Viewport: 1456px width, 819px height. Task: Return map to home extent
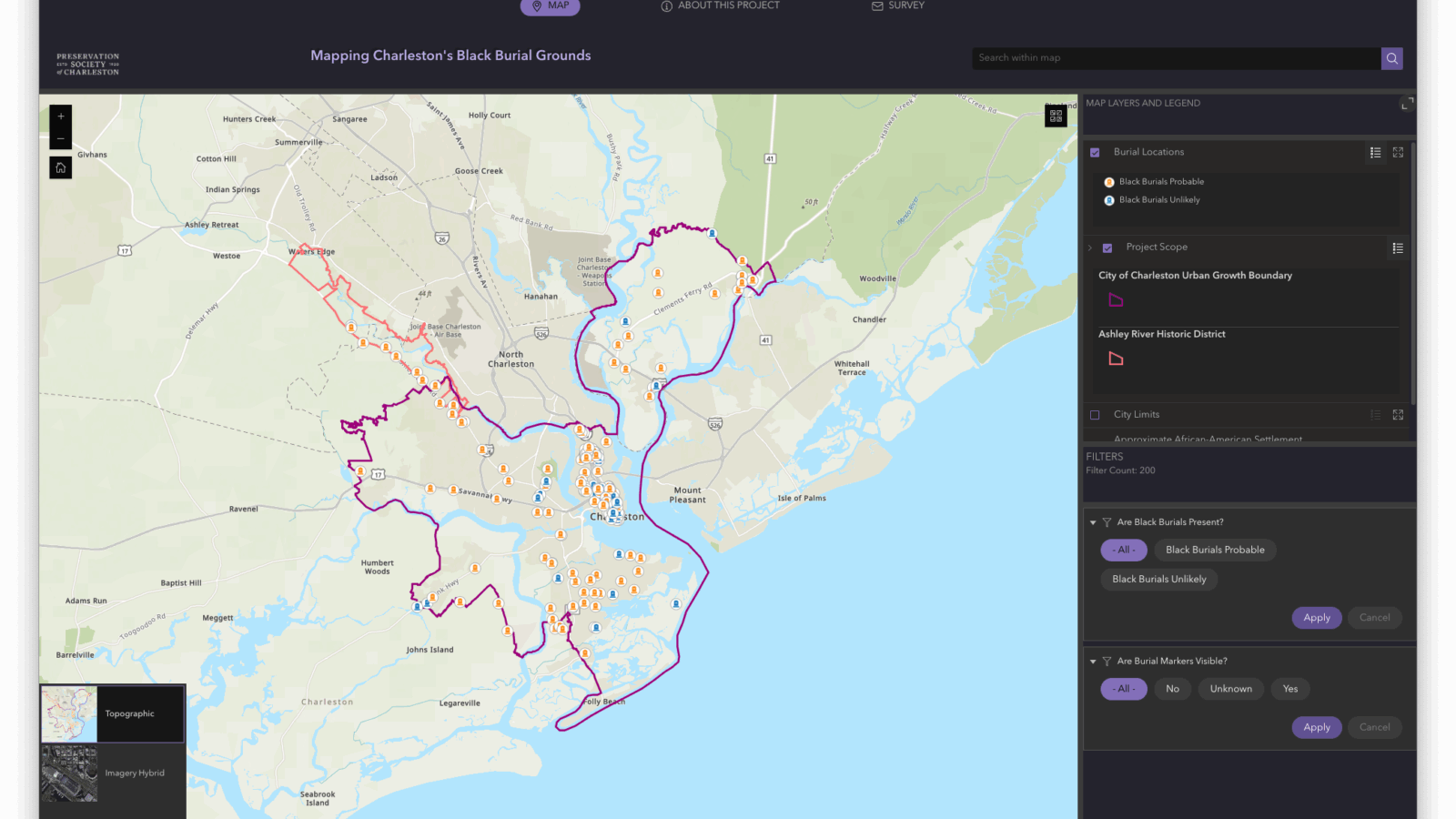point(61,167)
